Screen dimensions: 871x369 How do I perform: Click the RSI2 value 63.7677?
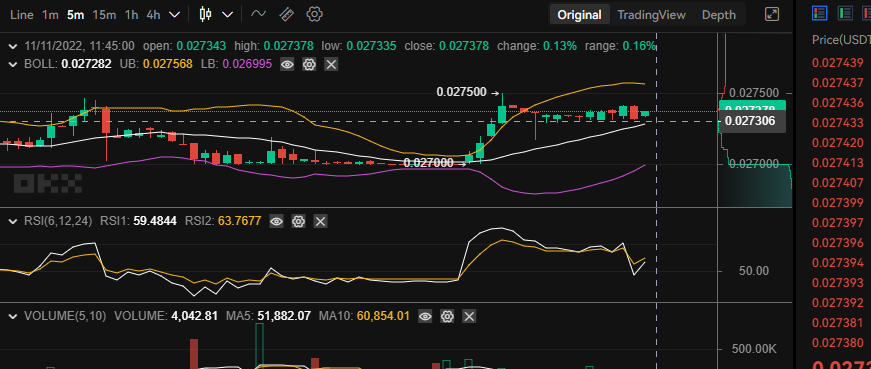click(239, 222)
